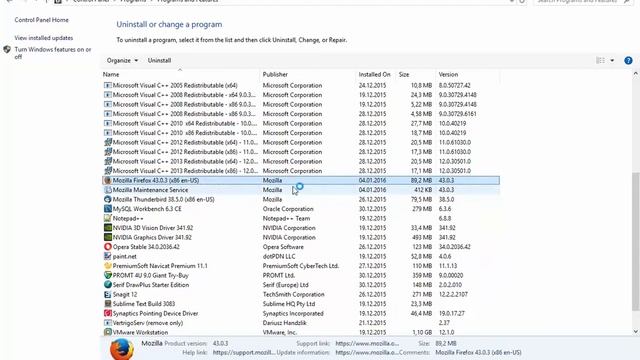The width and height of the screenshot is (640, 360).
Task: Click Sublime HQ Pty Ltd publisher cell
Action: pyautogui.click(x=289, y=304)
